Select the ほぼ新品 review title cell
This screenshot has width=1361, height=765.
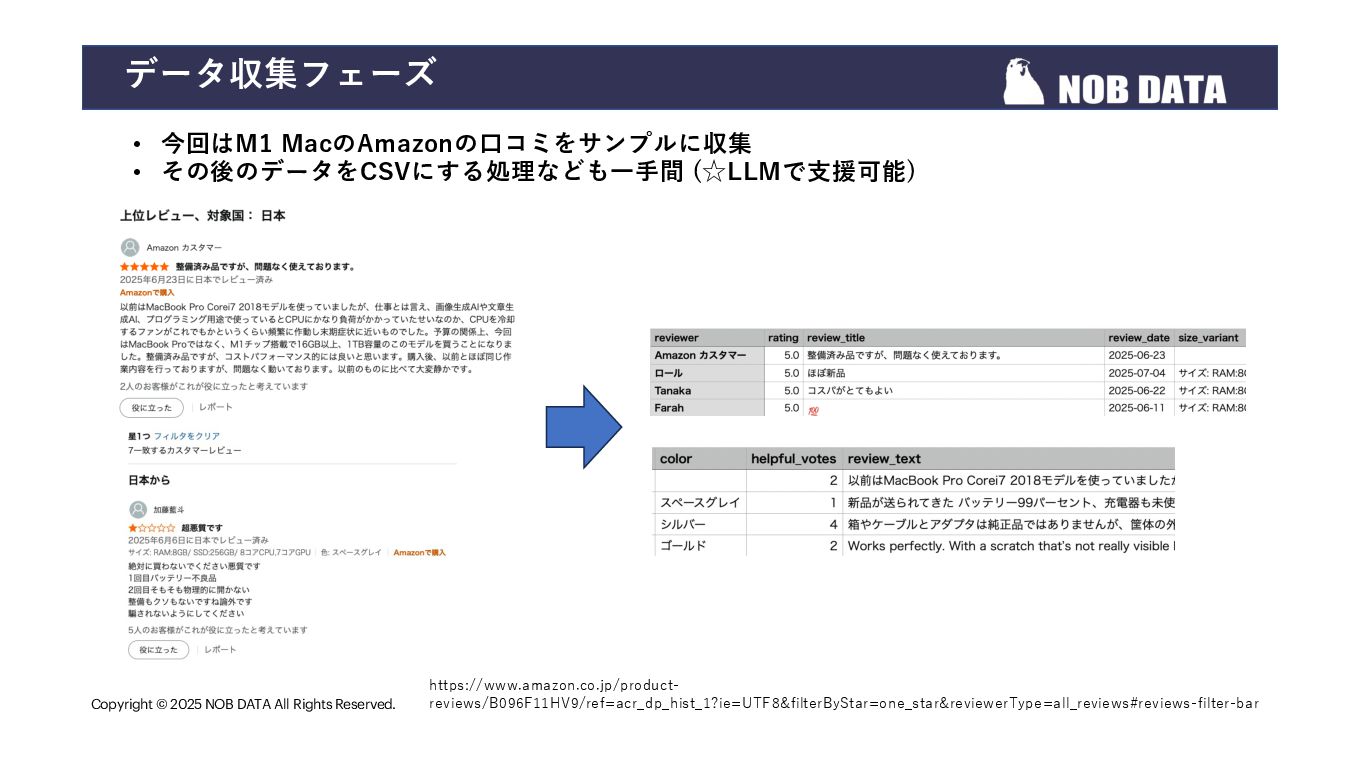(954, 373)
